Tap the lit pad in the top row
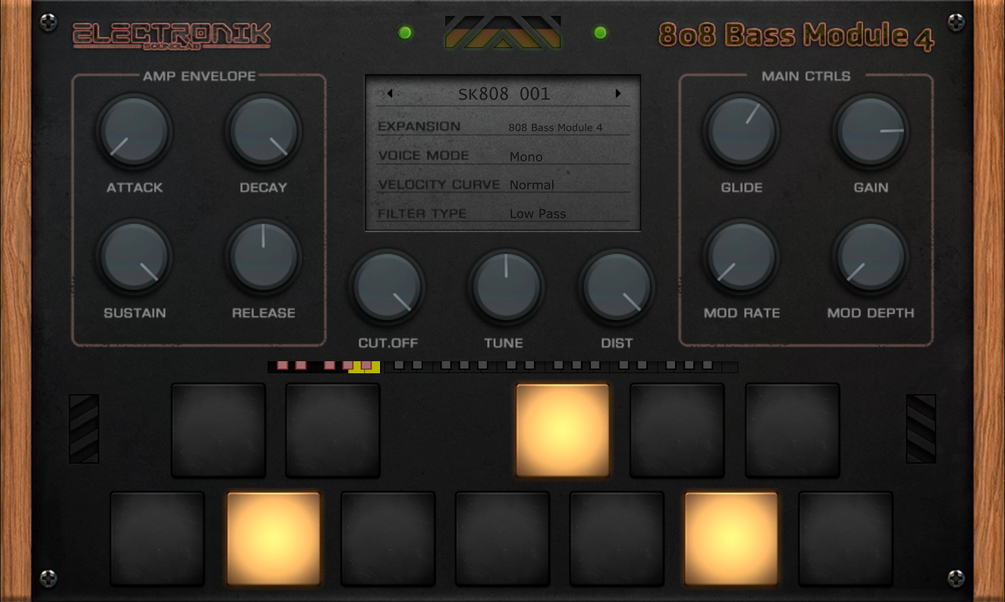This screenshot has width=1005, height=602. coord(562,430)
